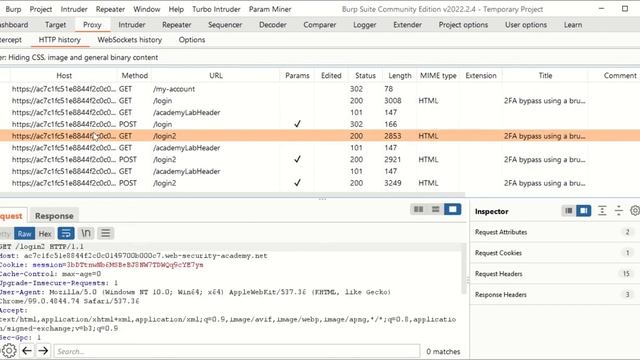Switch to the Sequencer tab
640x360 pixels.
click(x=225, y=24)
